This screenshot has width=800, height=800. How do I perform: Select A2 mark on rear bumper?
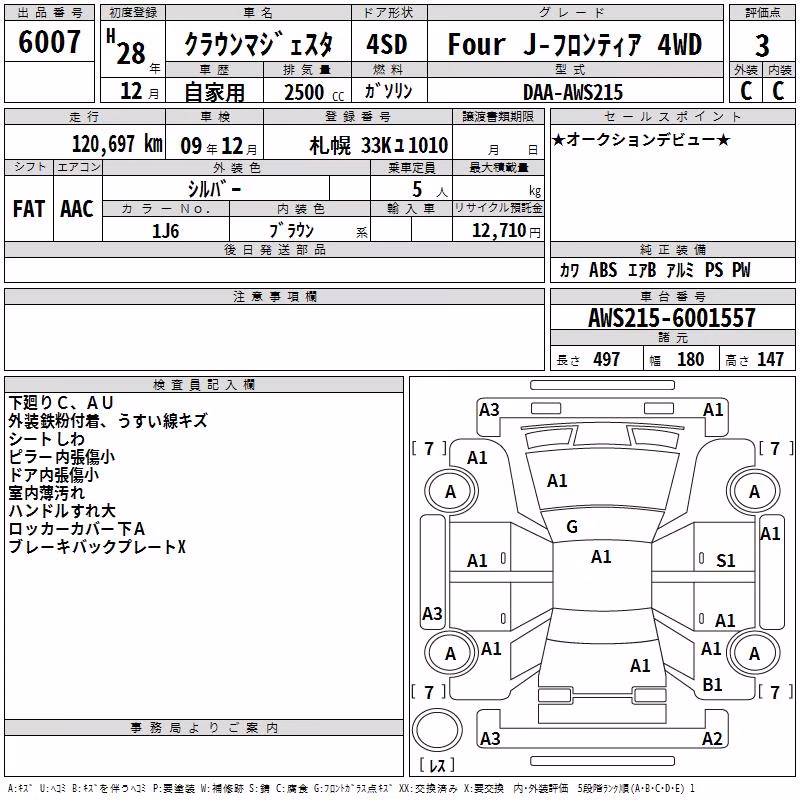pyautogui.click(x=712, y=738)
